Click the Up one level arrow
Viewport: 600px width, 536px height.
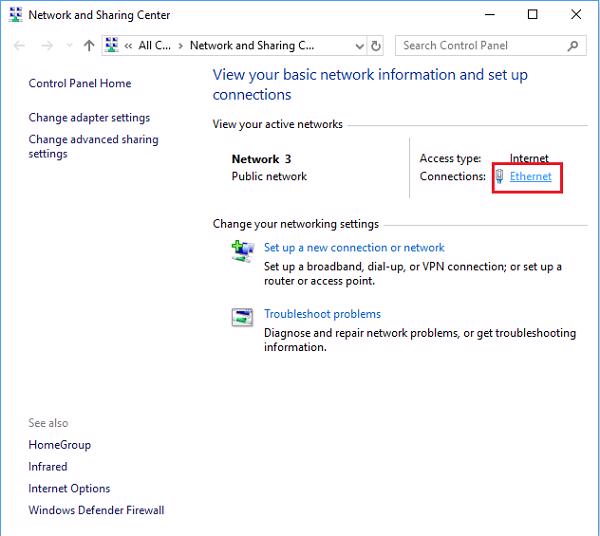[89, 46]
